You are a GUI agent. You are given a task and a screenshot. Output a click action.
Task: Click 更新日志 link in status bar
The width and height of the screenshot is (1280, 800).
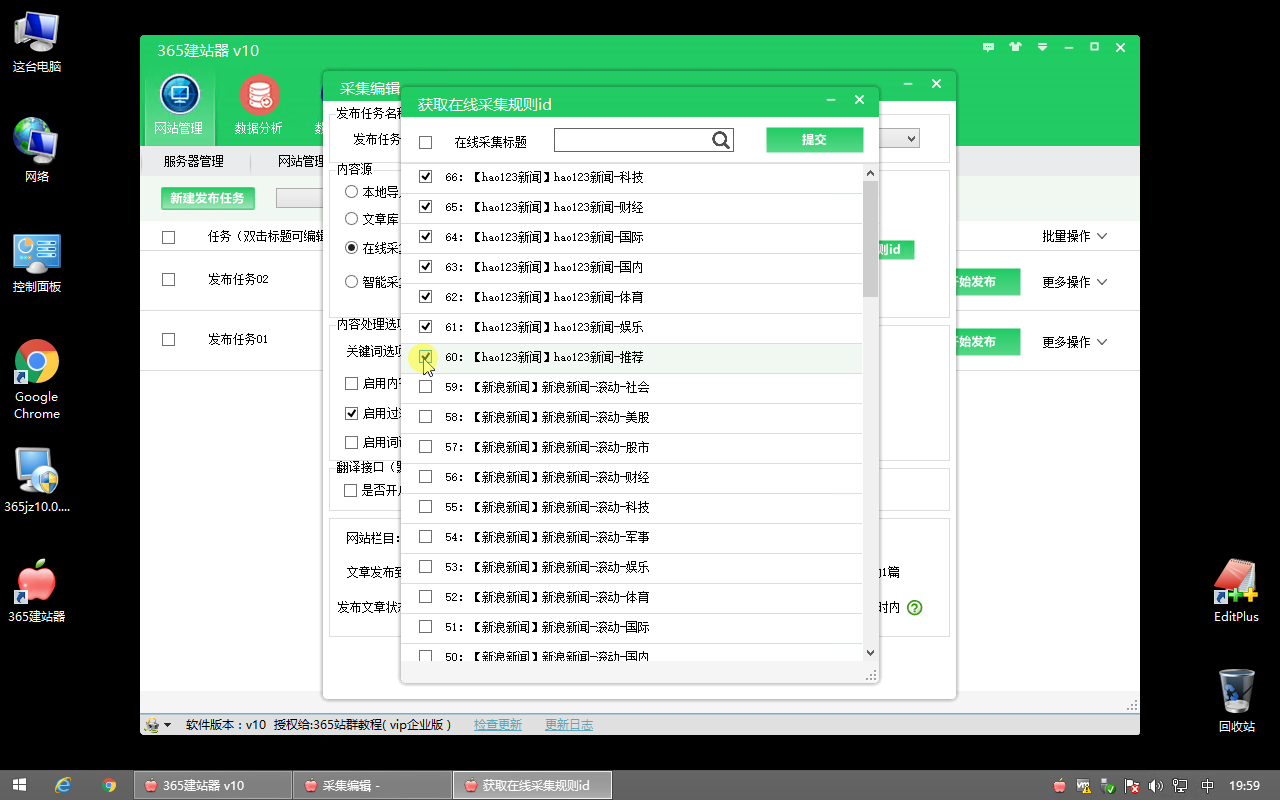[569, 725]
